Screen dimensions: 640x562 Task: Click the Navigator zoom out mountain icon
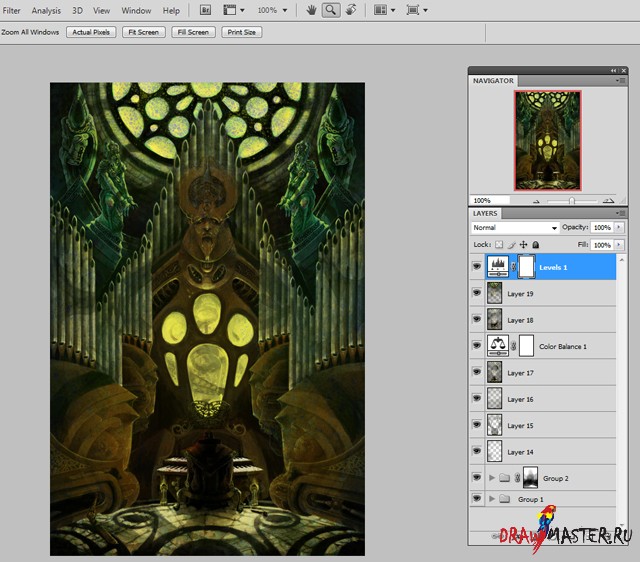(536, 201)
